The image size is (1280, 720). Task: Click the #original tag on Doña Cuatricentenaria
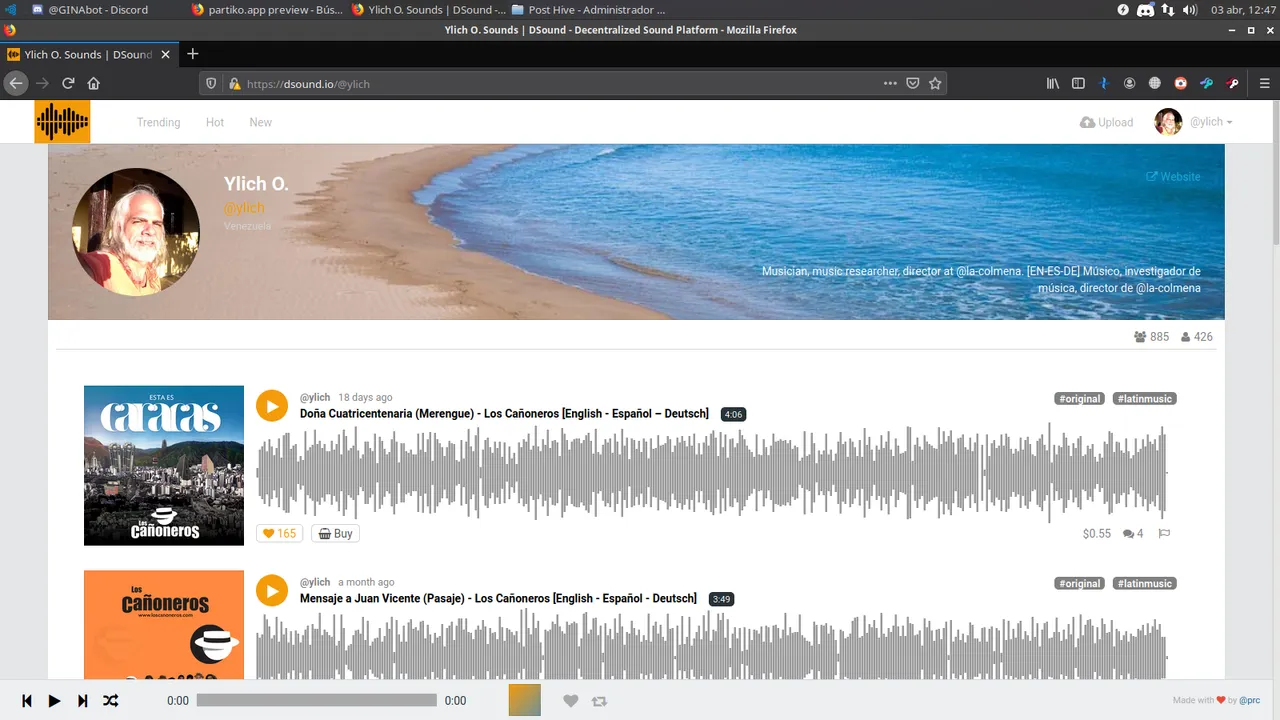click(x=1079, y=399)
